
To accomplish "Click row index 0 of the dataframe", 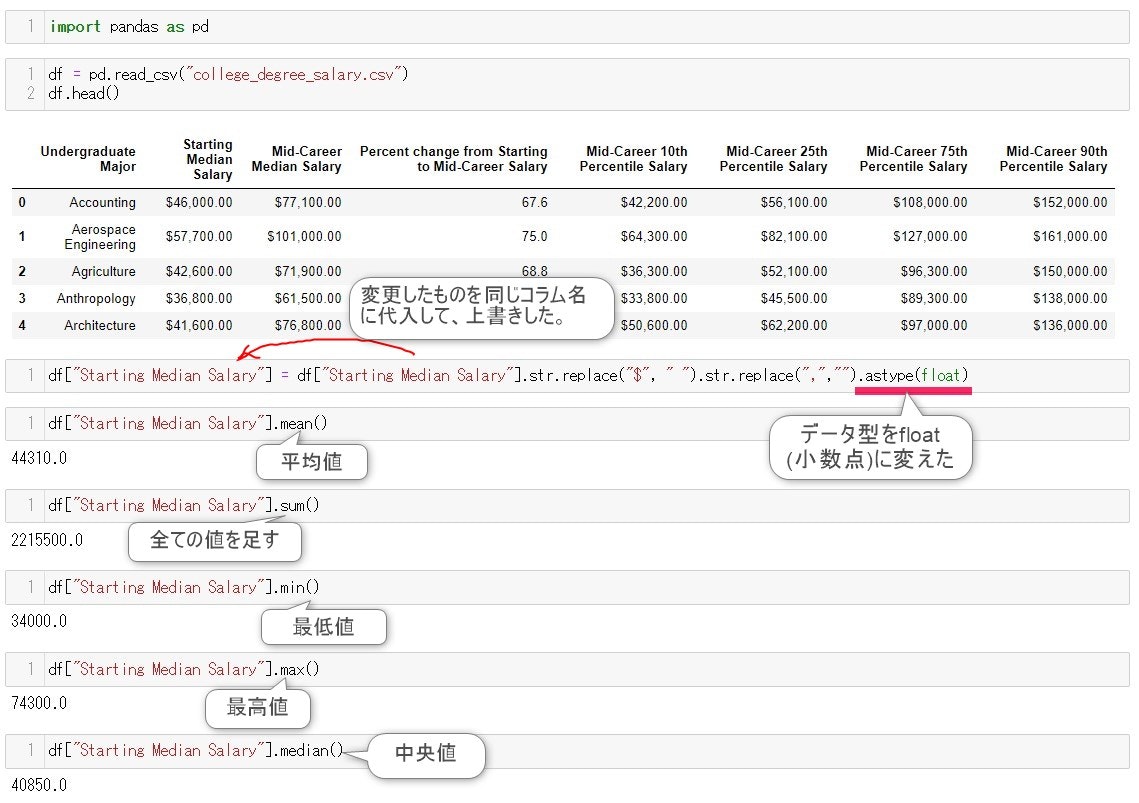I will tap(22, 203).
